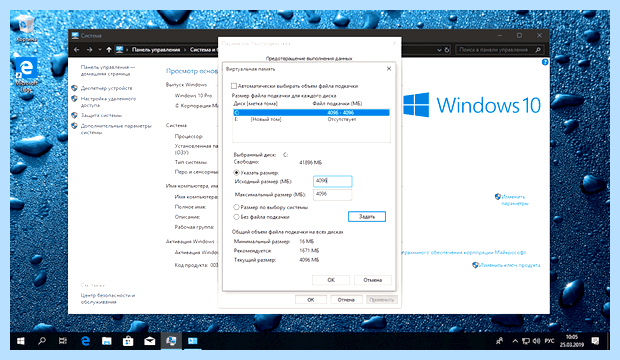The image size is (620, 360).
Task: Select drive C: row in list
Action: [x=311, y=113]
